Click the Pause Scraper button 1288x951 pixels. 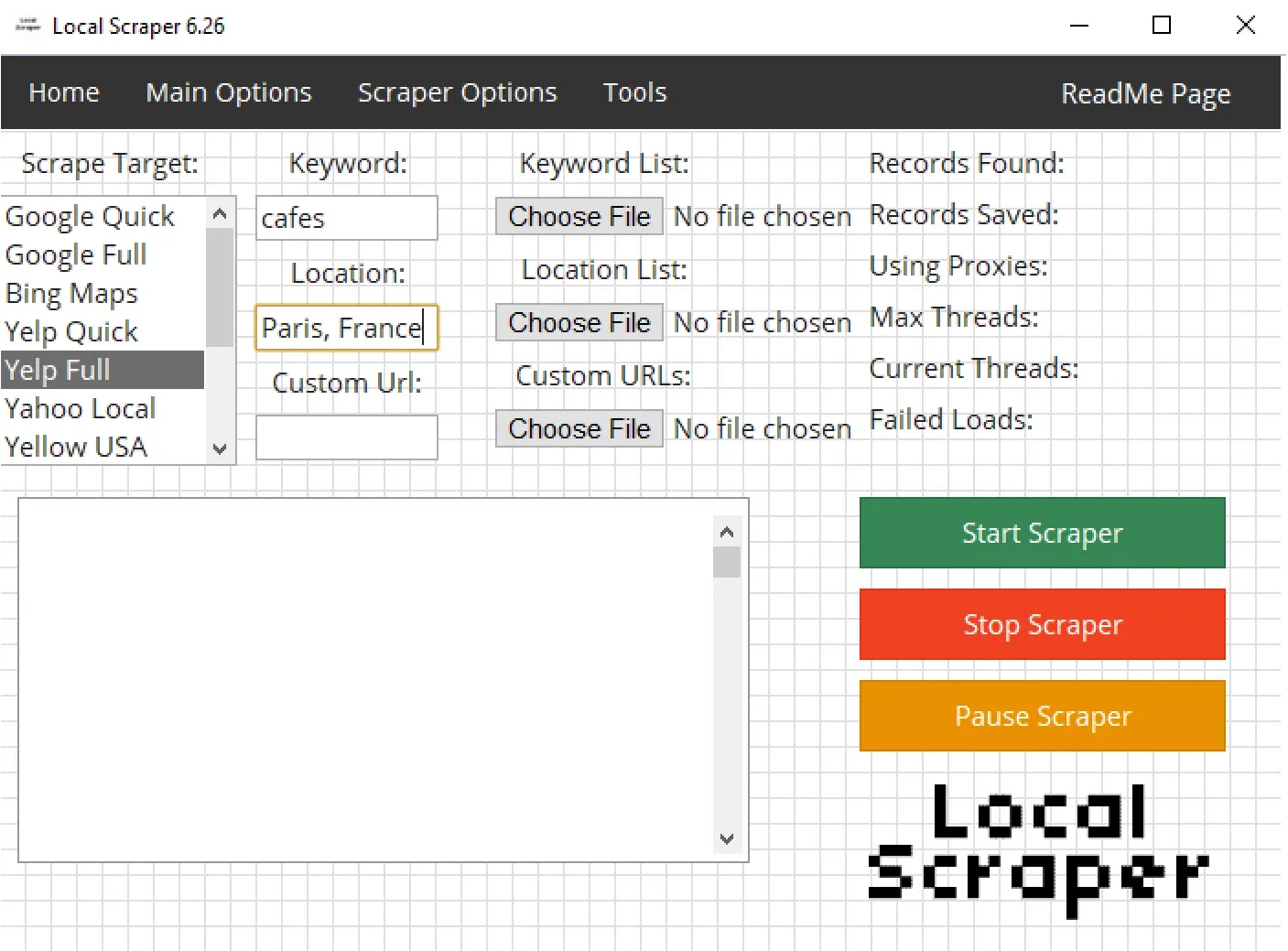(1043, 716)
